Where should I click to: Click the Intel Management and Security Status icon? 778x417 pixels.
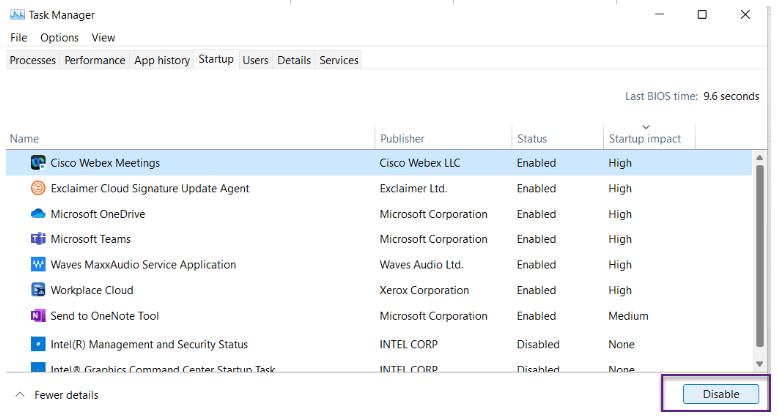tap(38, 344)
